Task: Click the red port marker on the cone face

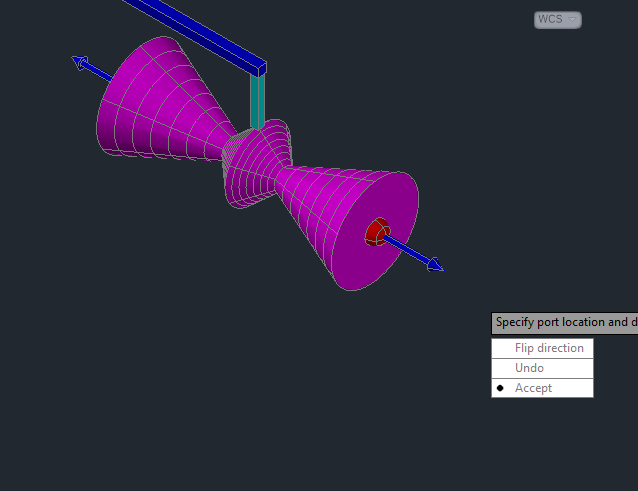Action: pyautogui.click(x=377, y=232)
